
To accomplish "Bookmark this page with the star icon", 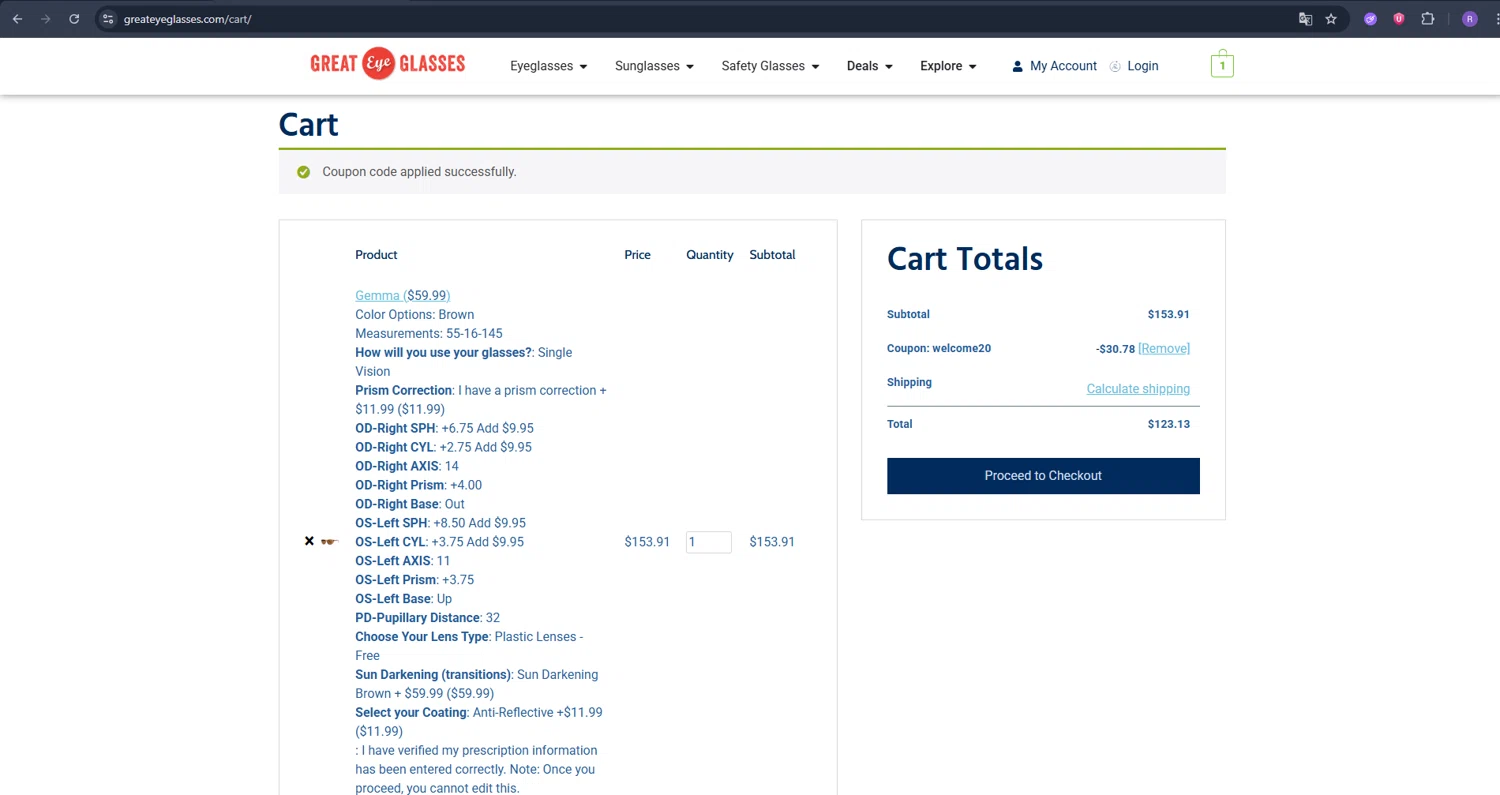I will coord(1331,19).
